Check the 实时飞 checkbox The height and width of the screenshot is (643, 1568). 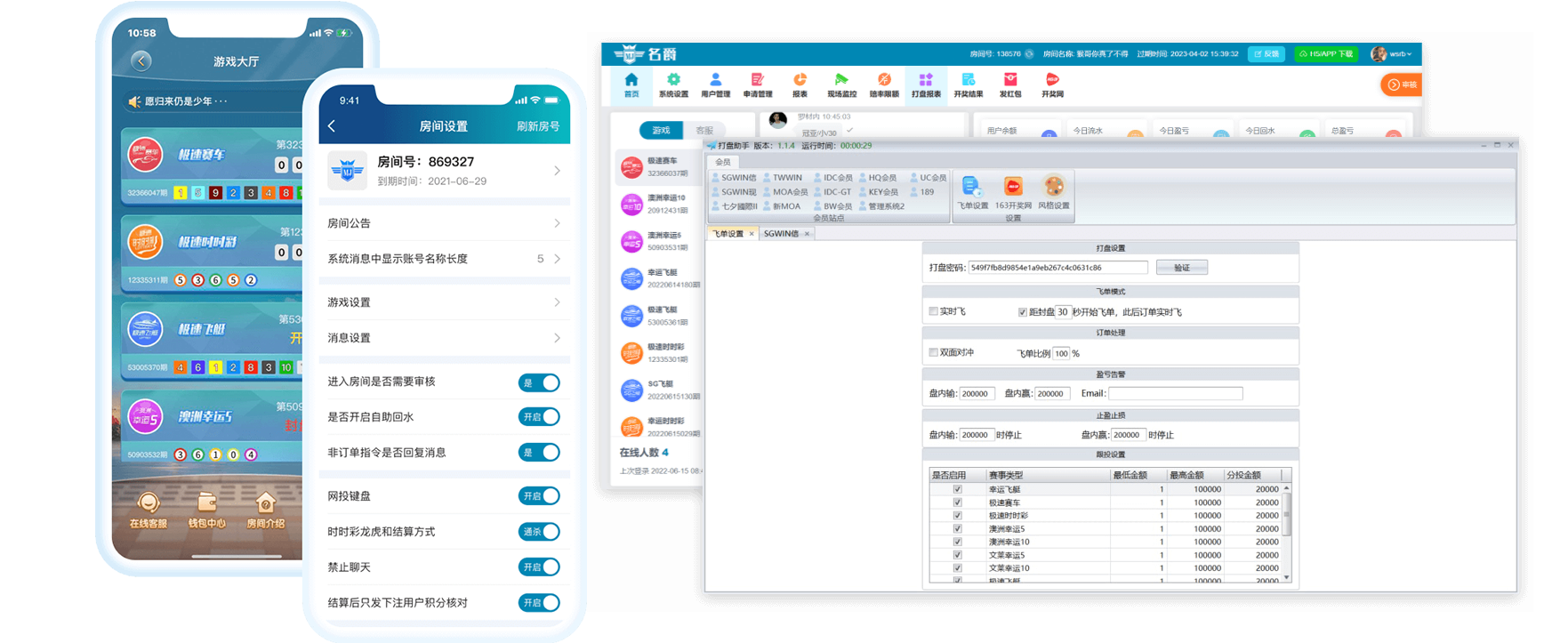pyautogui.click(x=934, y=311)
